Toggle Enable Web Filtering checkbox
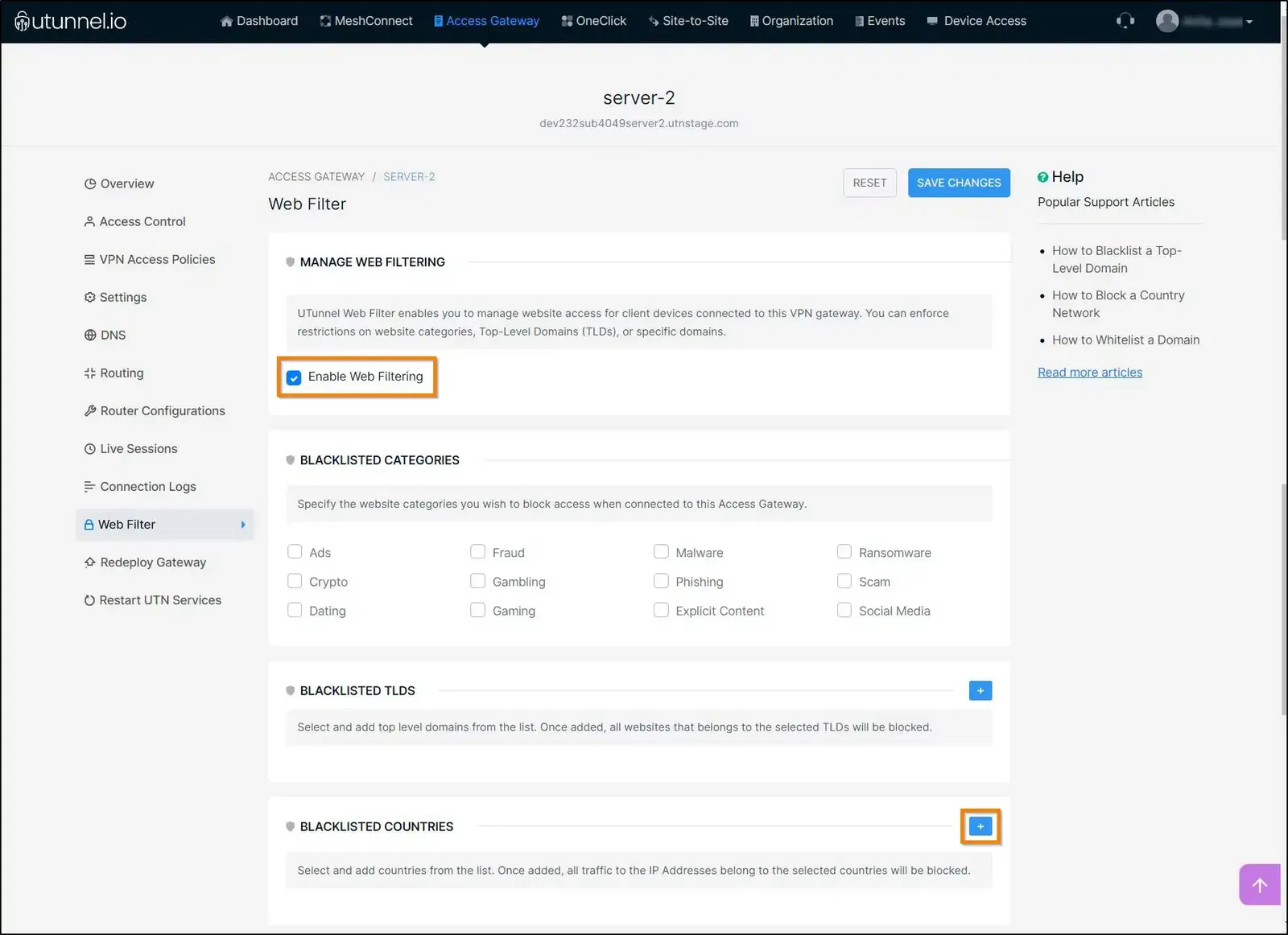This screenshot has width=1288, height=935. tap(294, 377)
